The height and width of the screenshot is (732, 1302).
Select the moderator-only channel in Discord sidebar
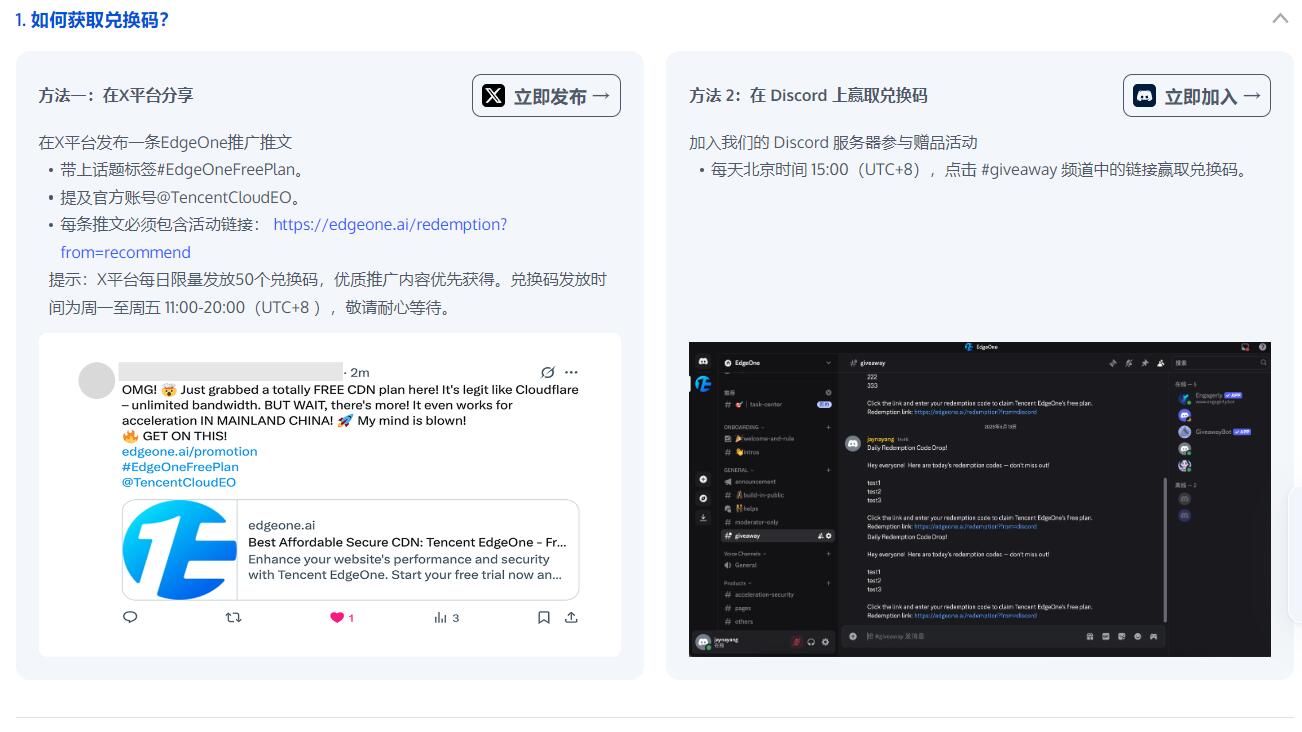click(757, 522)
